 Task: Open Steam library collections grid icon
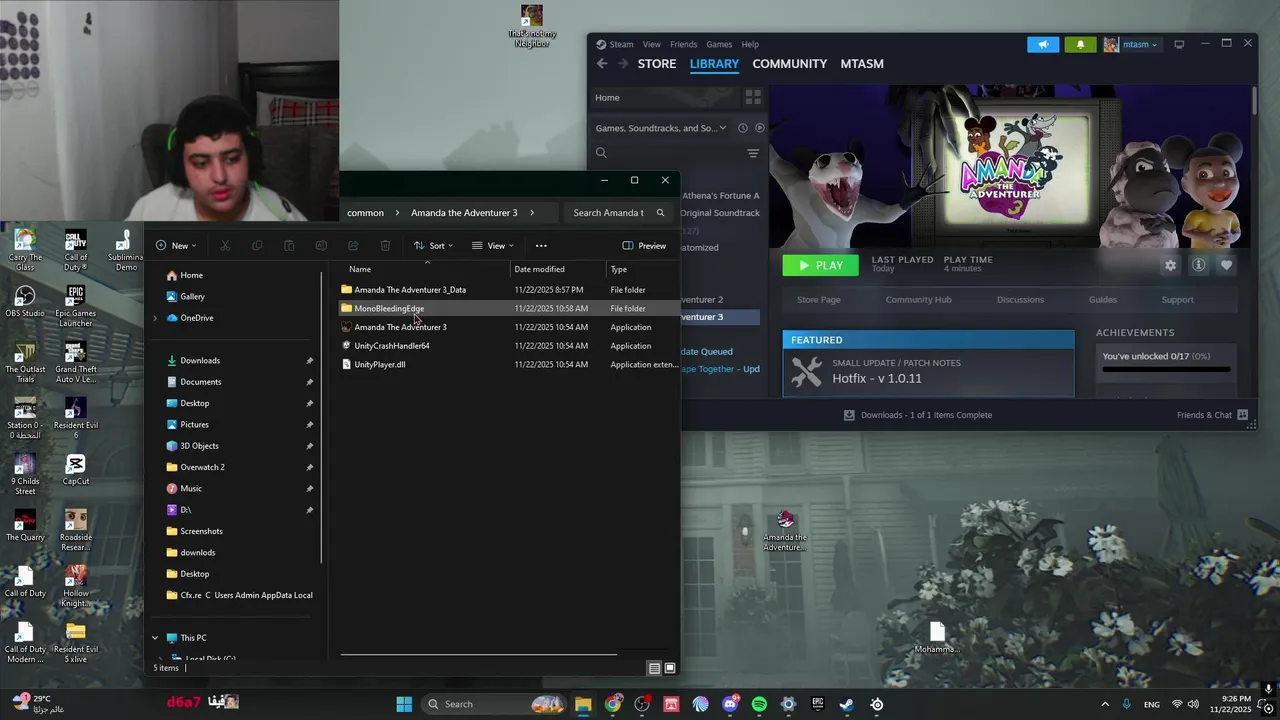[753, 97]
